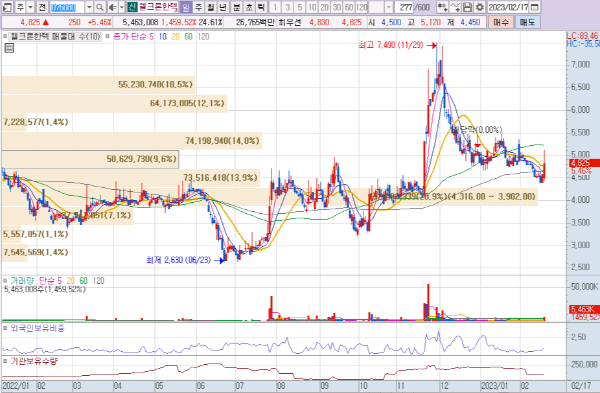Open the data table grid icon on chart
The image size is (600, 393).
pyautogui.click(x=9, y=48)
